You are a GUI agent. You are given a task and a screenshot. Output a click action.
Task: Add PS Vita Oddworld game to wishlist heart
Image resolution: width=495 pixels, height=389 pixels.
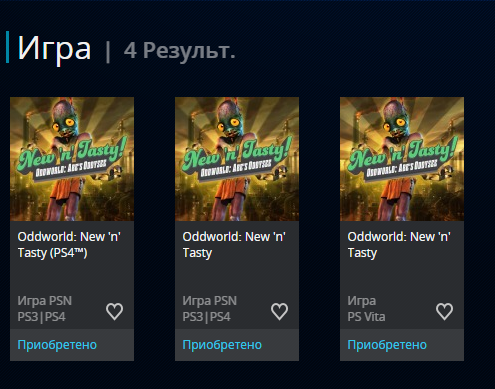(444, 312)
